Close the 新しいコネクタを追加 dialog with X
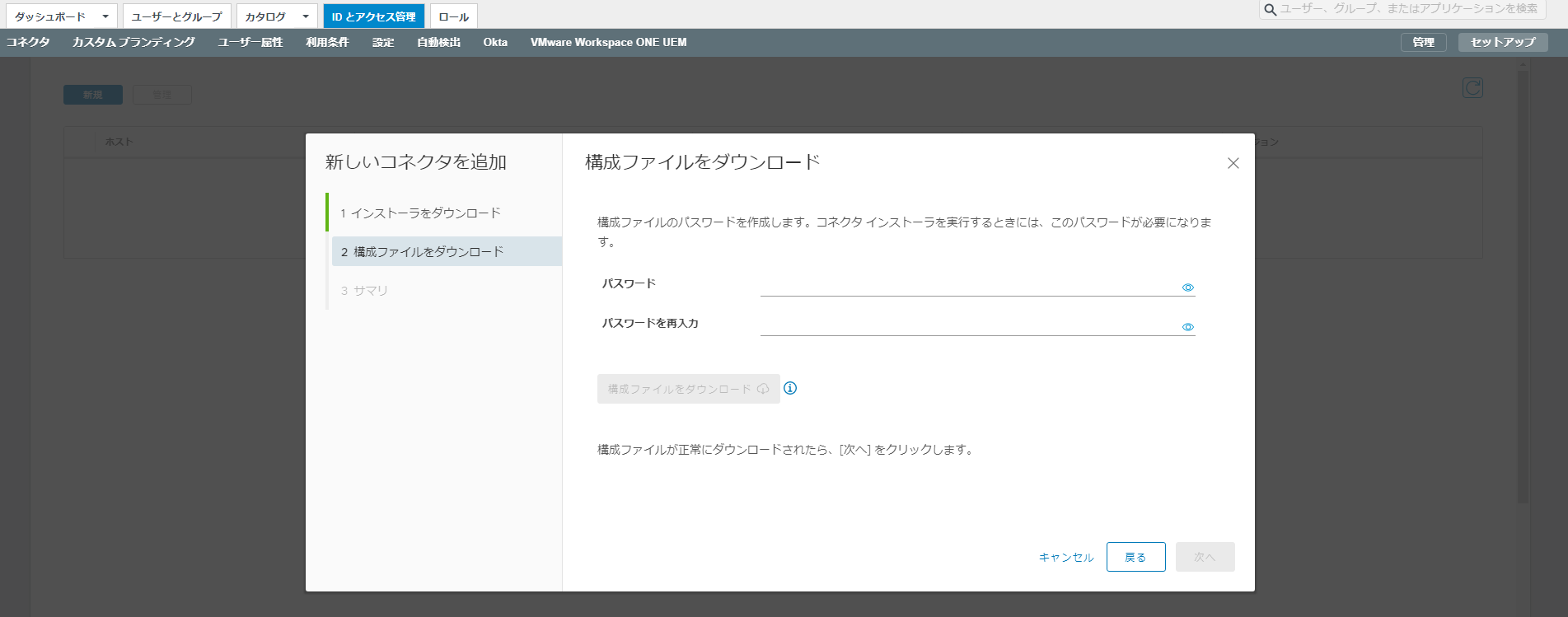The image size is (1568, 617). pos(1233,163)
